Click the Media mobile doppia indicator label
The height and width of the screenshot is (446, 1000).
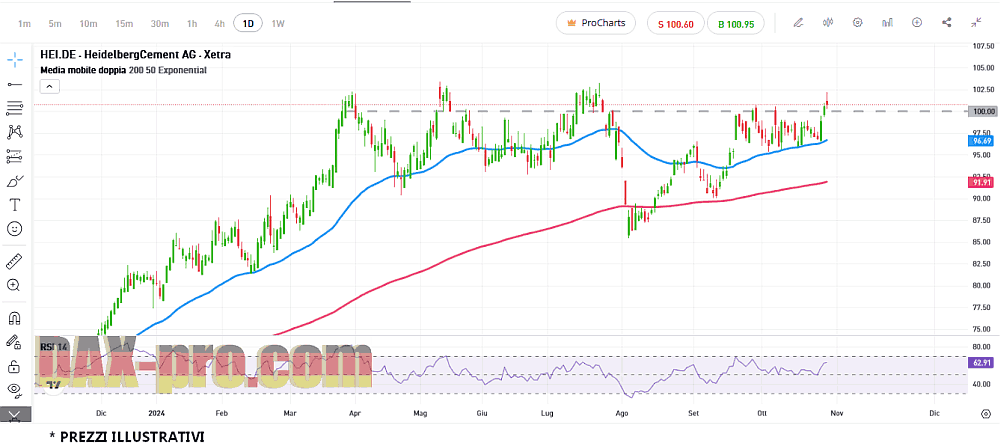pos(123,70)
